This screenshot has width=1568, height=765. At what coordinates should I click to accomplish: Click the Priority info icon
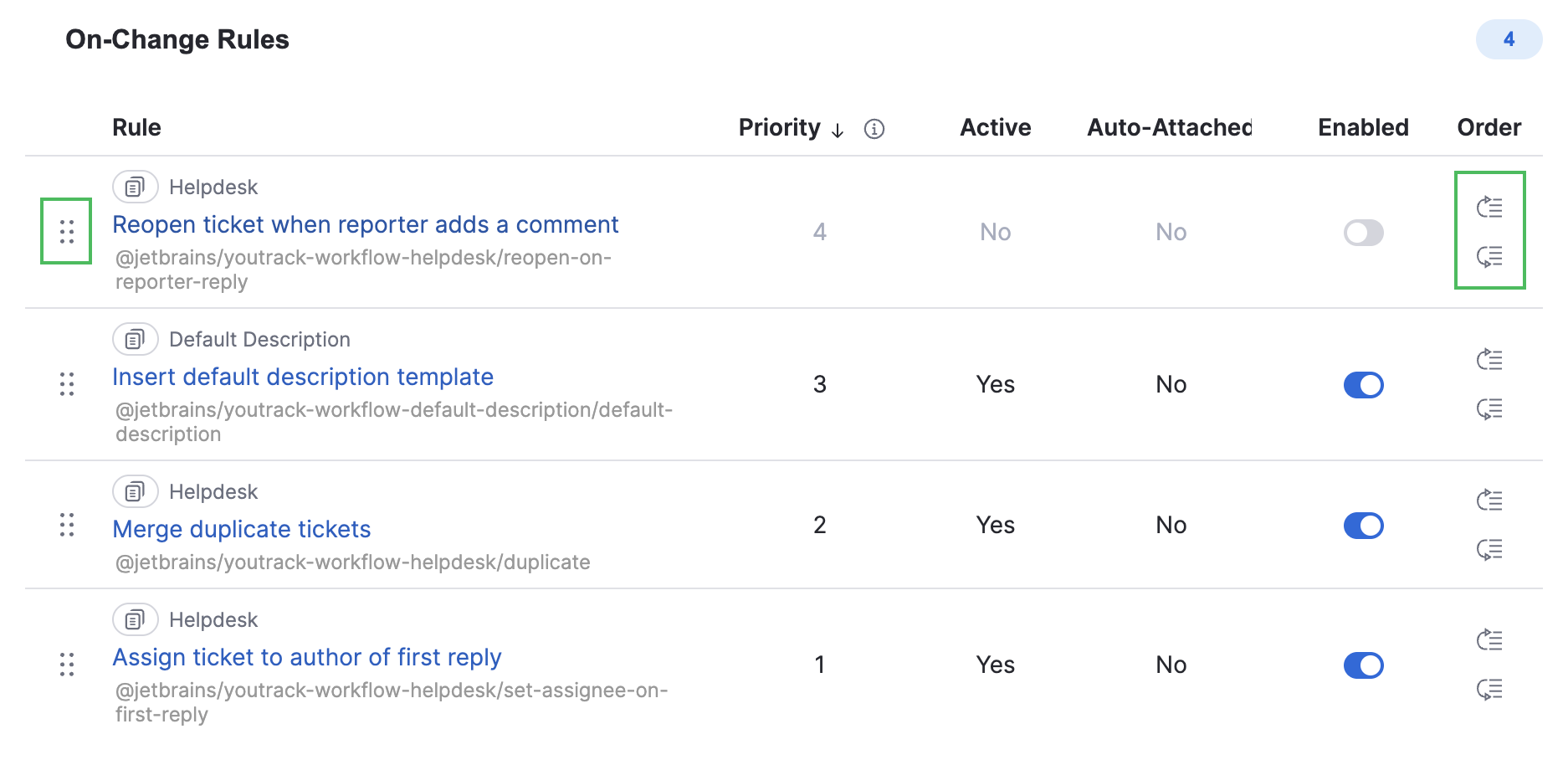pos(874,129)
